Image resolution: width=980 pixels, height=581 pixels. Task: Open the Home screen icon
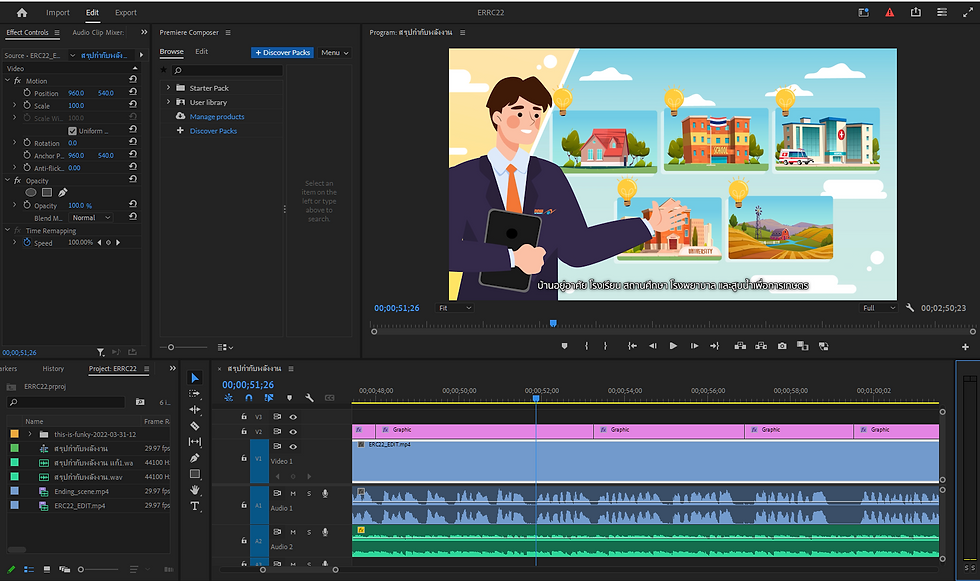pyautogui.click(x=22, y=13)
